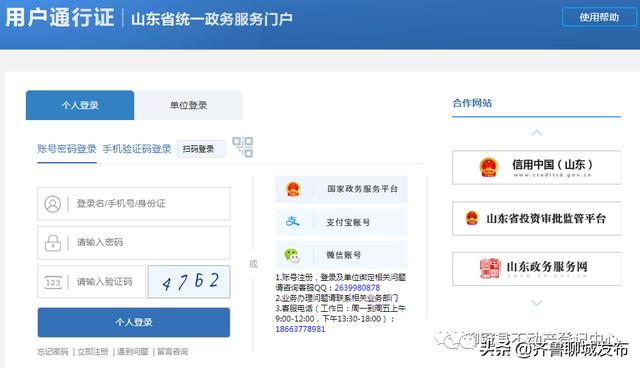
Task: Click the 山东省统一政务服务门户 header text
Action: pos(211,19)
